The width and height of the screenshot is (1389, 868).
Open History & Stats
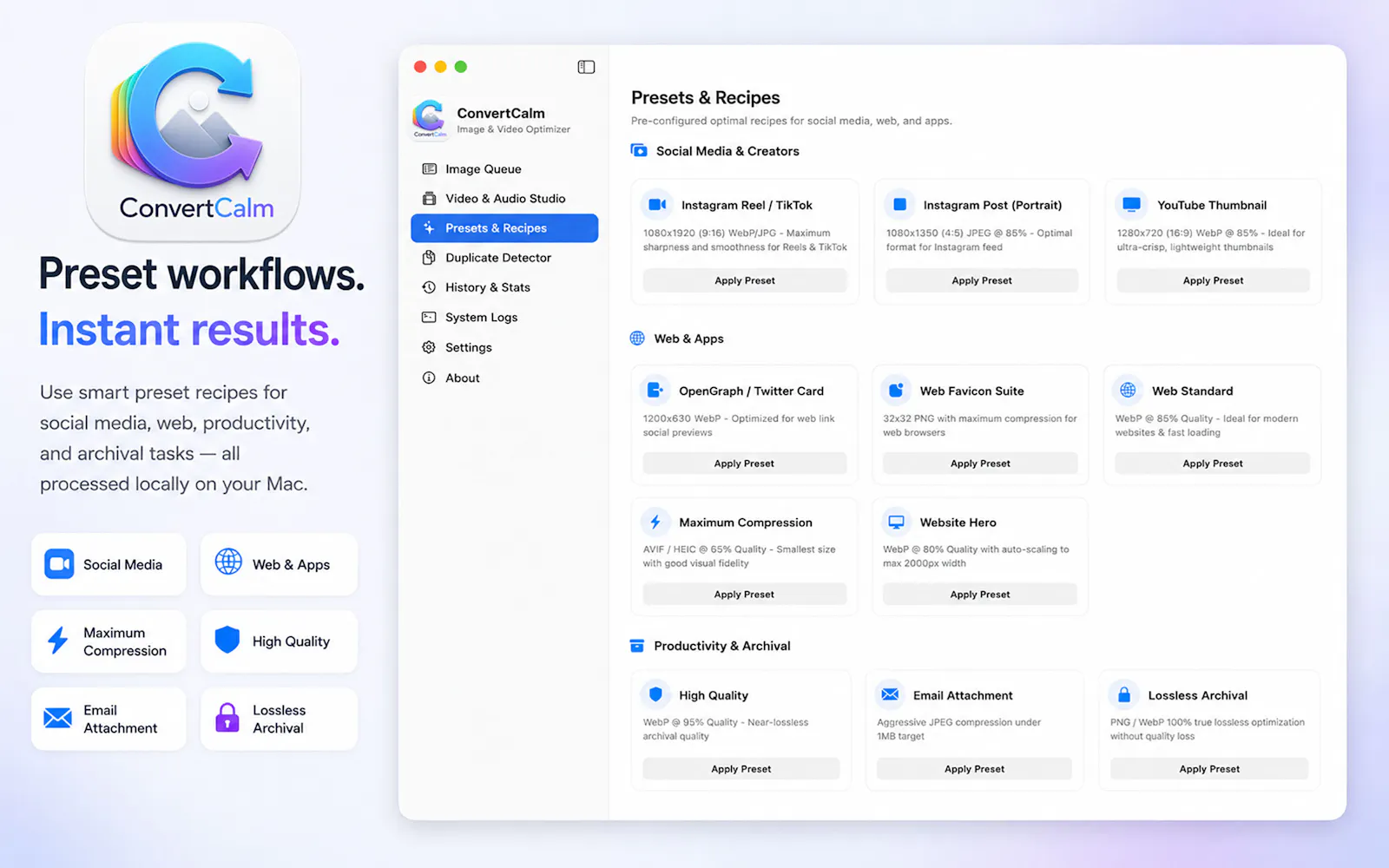point(504,287)
